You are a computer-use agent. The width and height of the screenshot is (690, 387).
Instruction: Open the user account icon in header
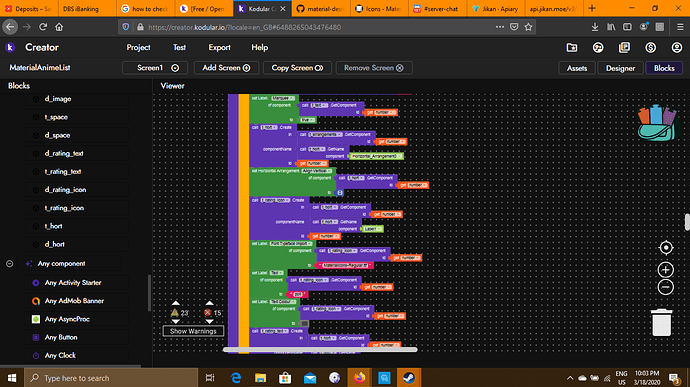(677, 48)
